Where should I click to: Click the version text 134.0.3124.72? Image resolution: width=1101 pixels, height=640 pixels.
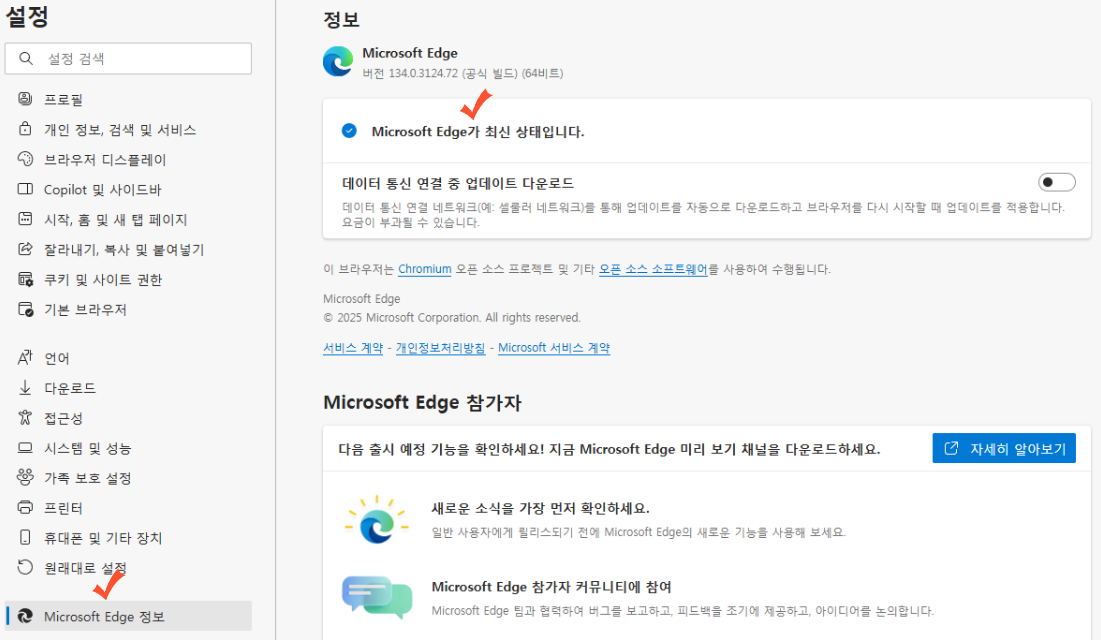[x=423, y=73]
